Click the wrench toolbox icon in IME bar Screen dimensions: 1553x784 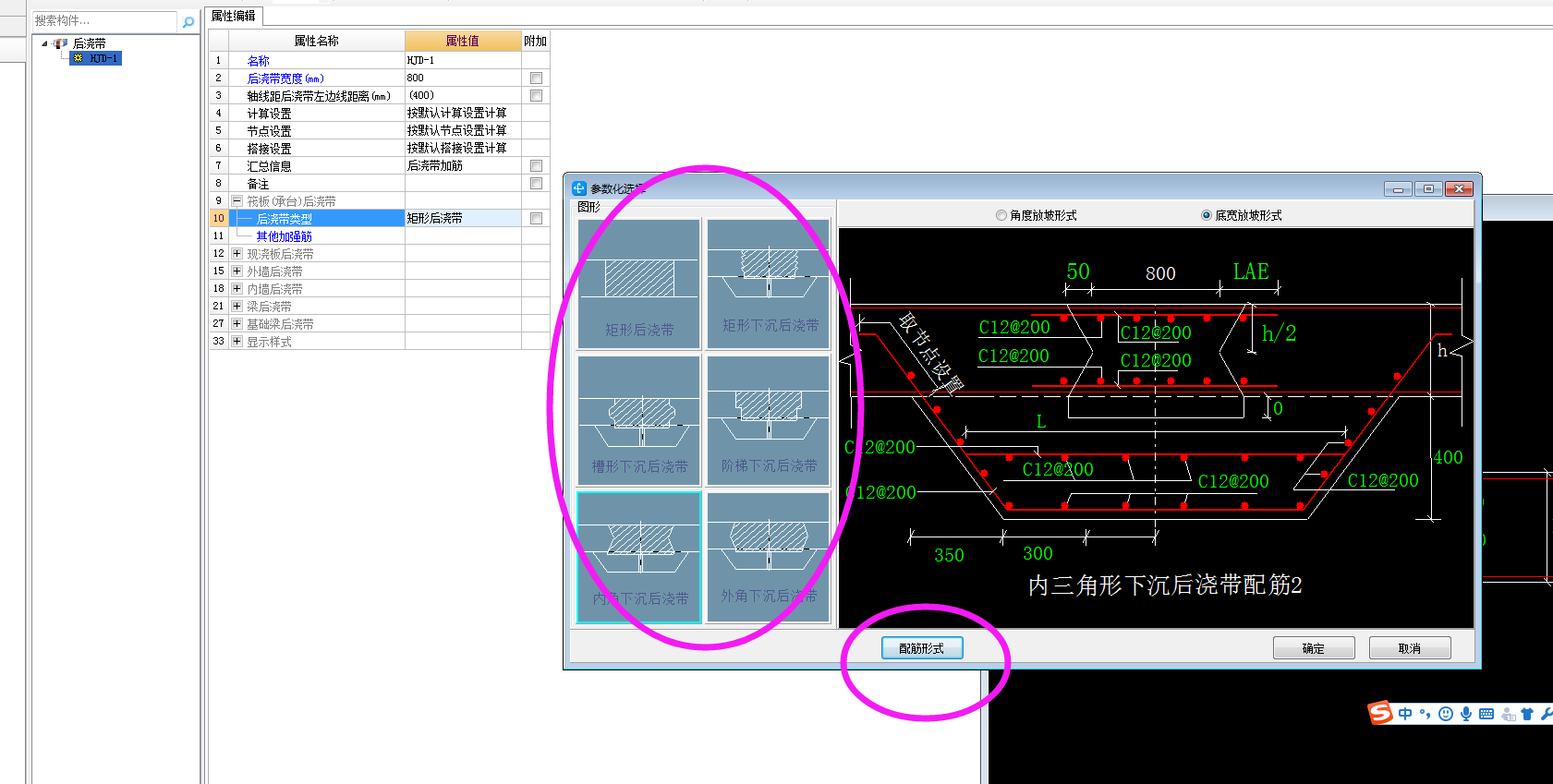click(x=1547, y=714)
